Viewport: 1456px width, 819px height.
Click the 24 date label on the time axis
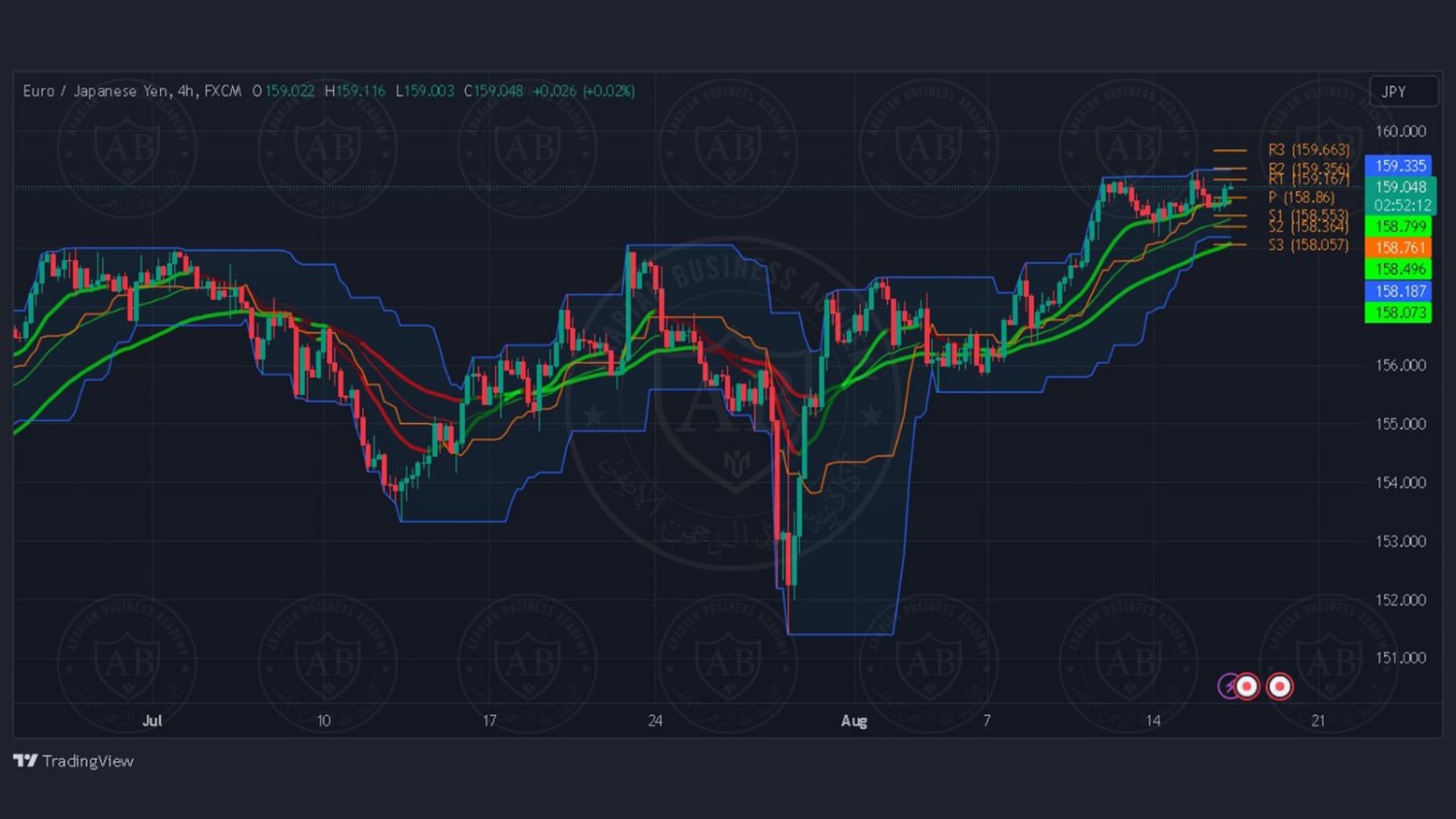(655, 721)
